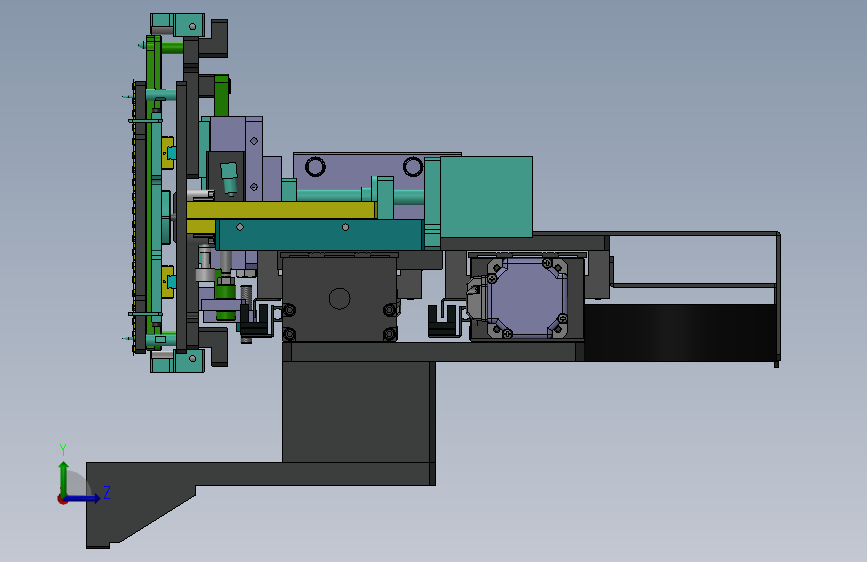This screenshot has height=562, width=867.
Task: Select the long yellow bar in assembly
Action: point(281,210)
